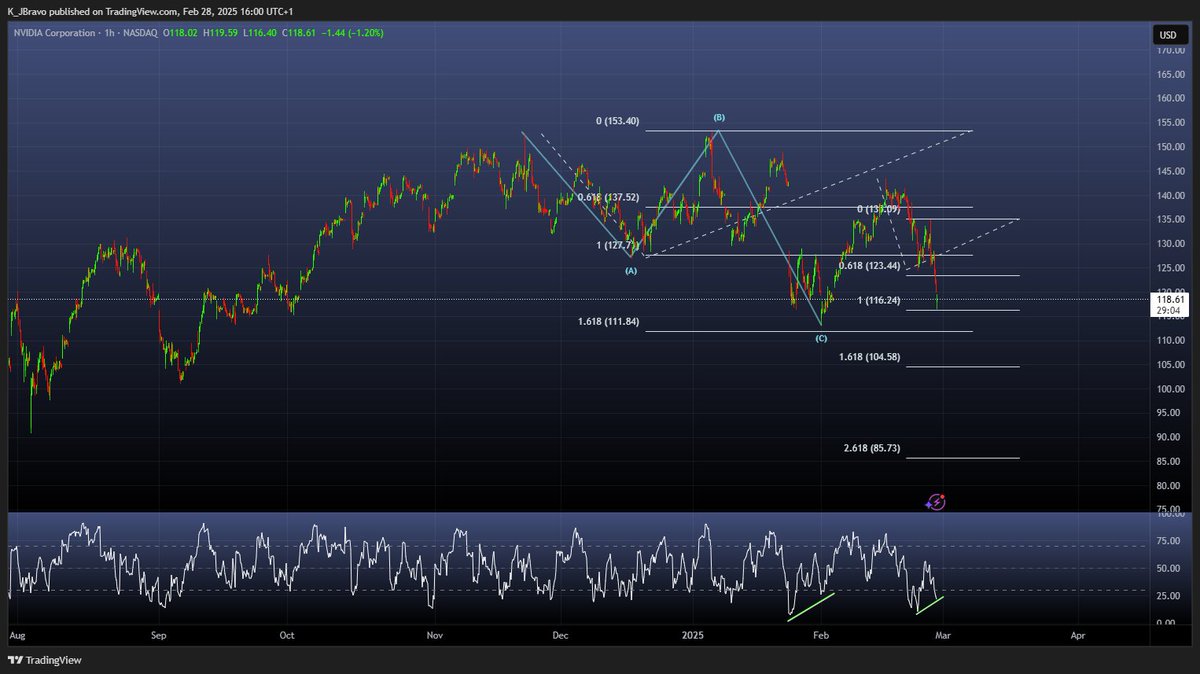The width and height of the screenshot is (1200, 674).
Task: Click the 29:04 bar countdown label
Action: coord(1170,311)
